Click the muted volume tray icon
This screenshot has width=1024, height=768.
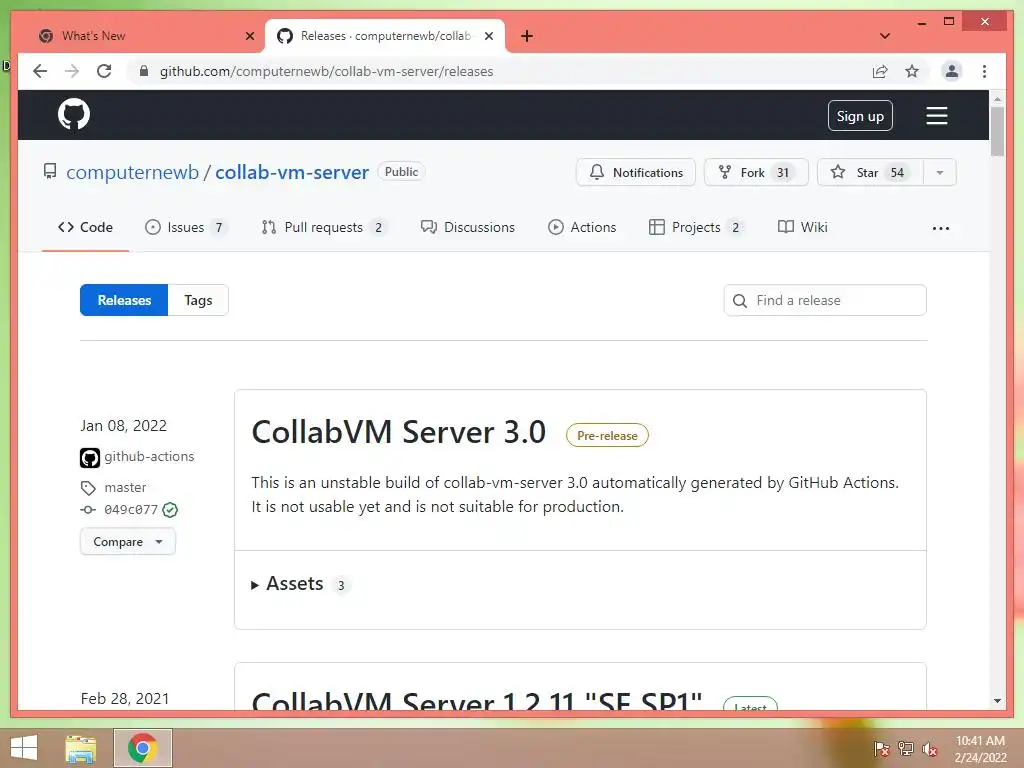pyautogui.click(x=930, y=748)
